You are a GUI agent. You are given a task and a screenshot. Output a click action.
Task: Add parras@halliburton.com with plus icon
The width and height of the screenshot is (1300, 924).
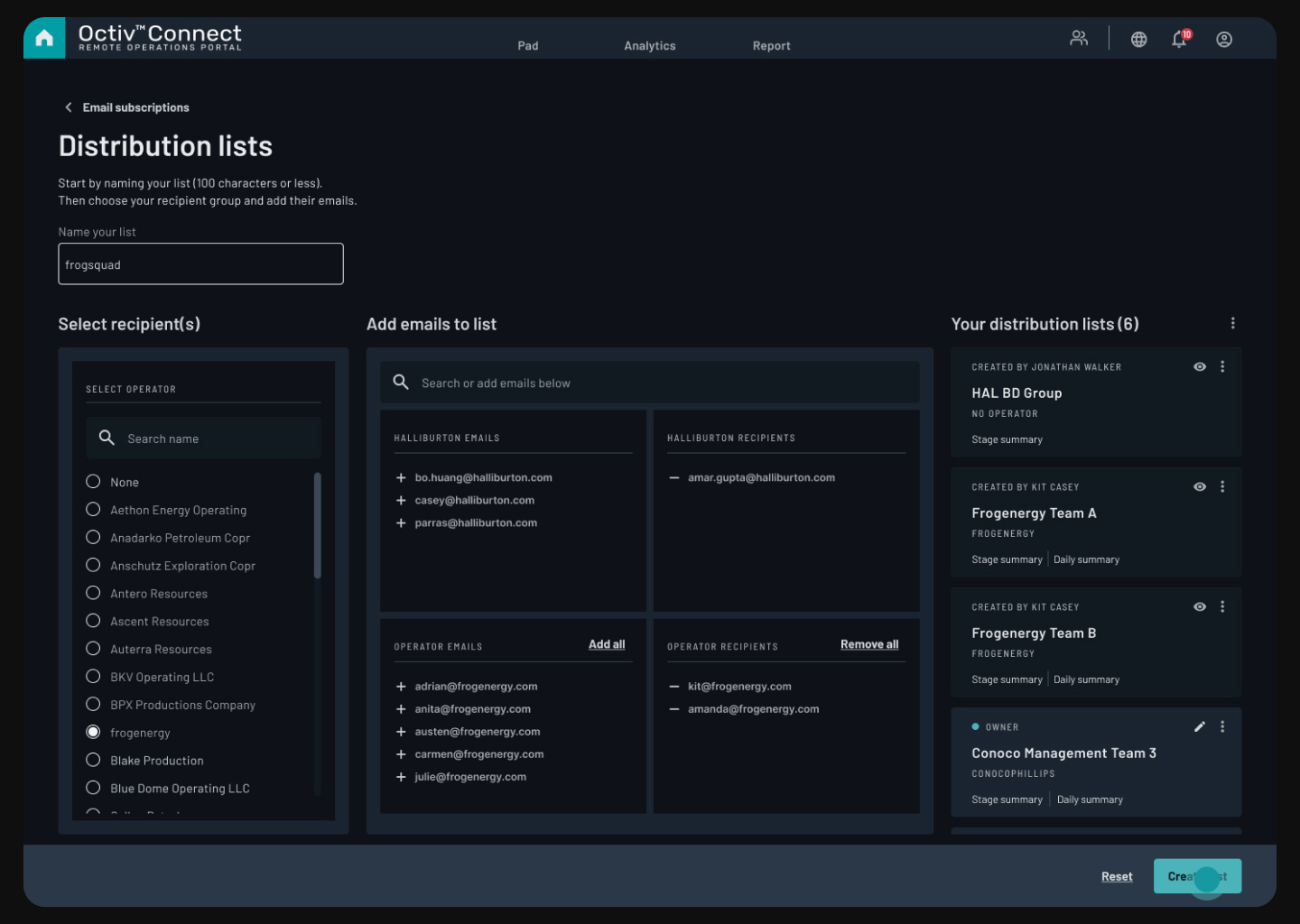click(401, 522)
